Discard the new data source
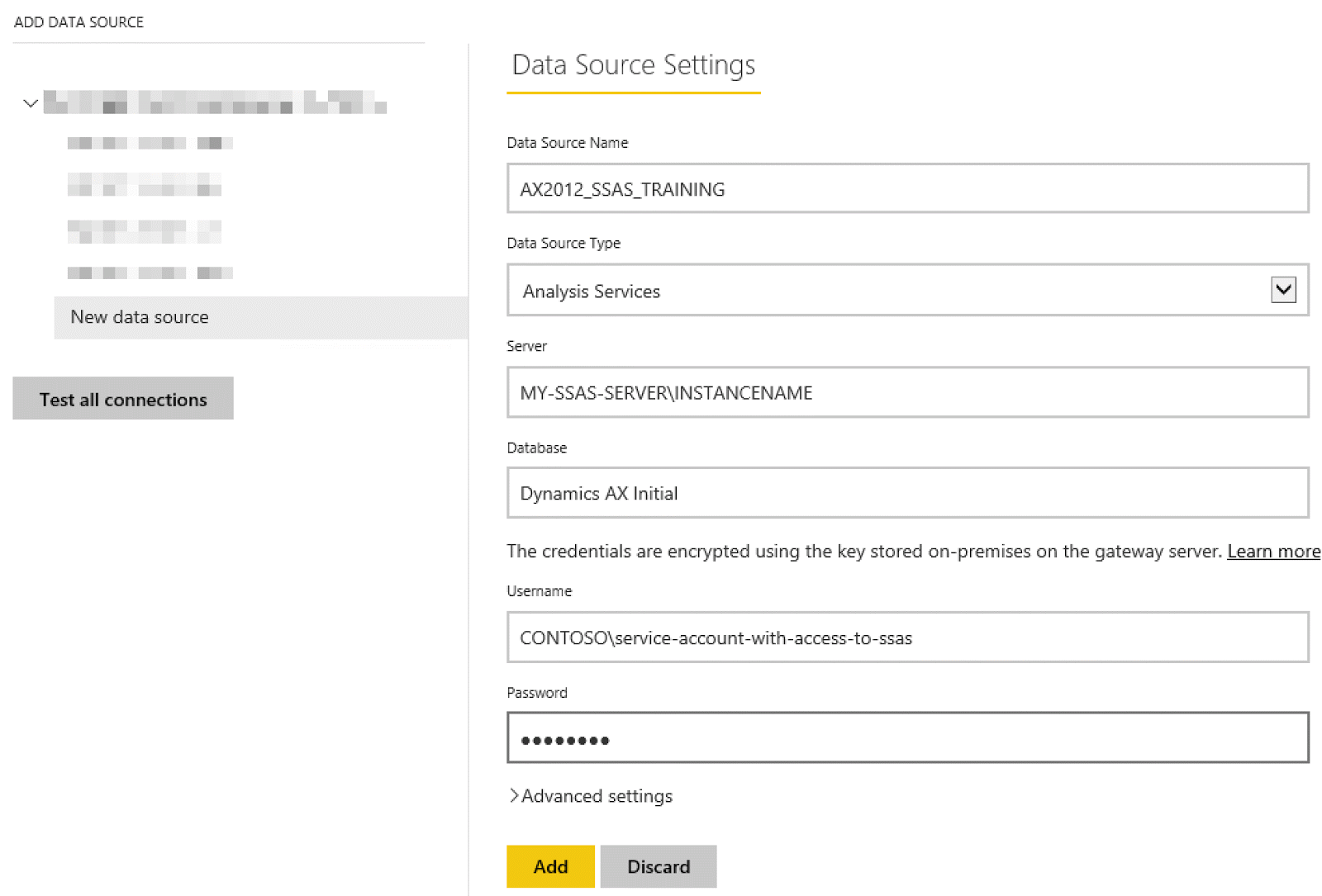Image resolution: width=1322 pixels, height=896 pixels. pyautogui.click(x=658, y=866)
